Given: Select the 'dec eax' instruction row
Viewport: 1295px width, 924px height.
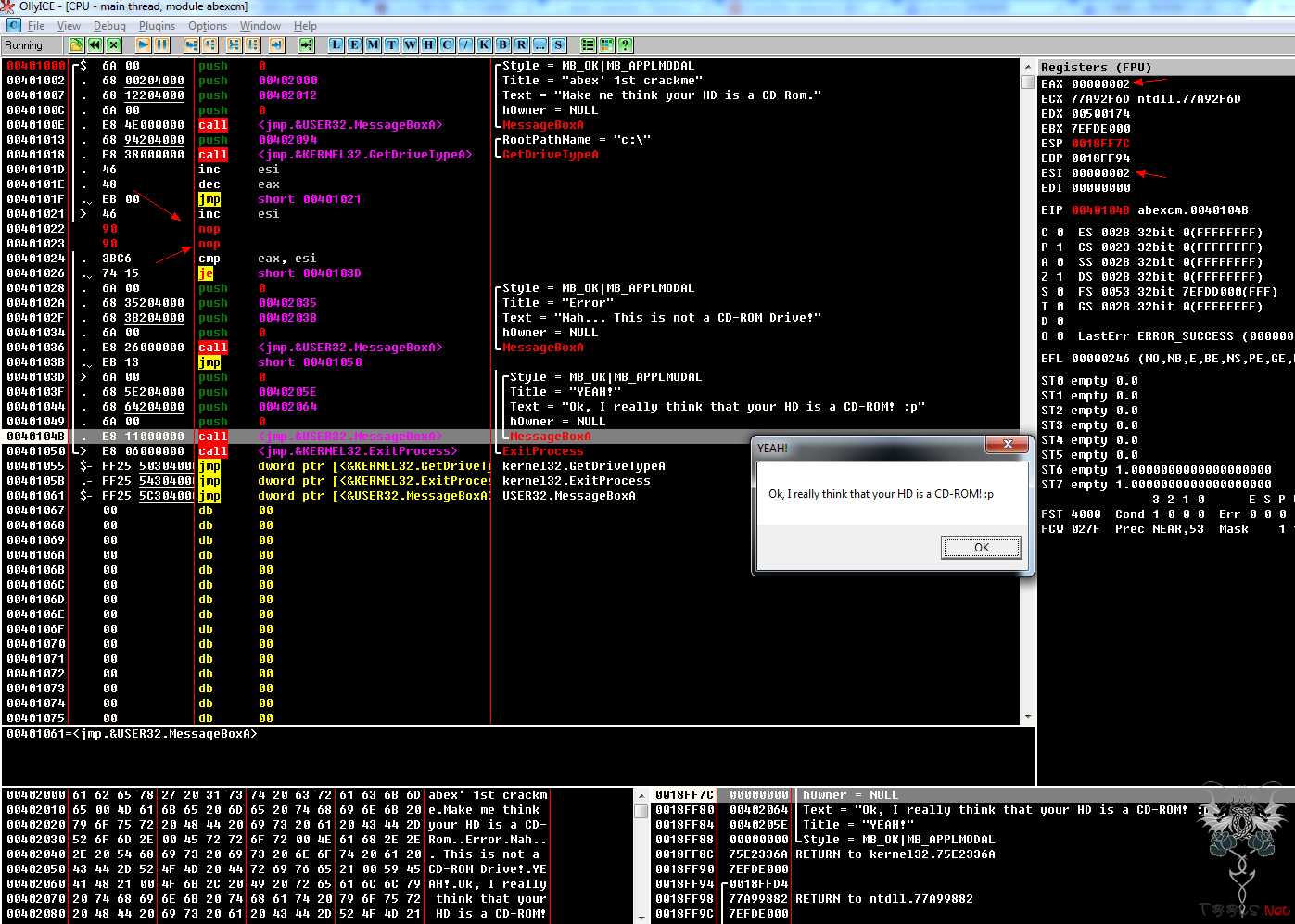Looking at the screenshot, I should (x=512, y=184).
